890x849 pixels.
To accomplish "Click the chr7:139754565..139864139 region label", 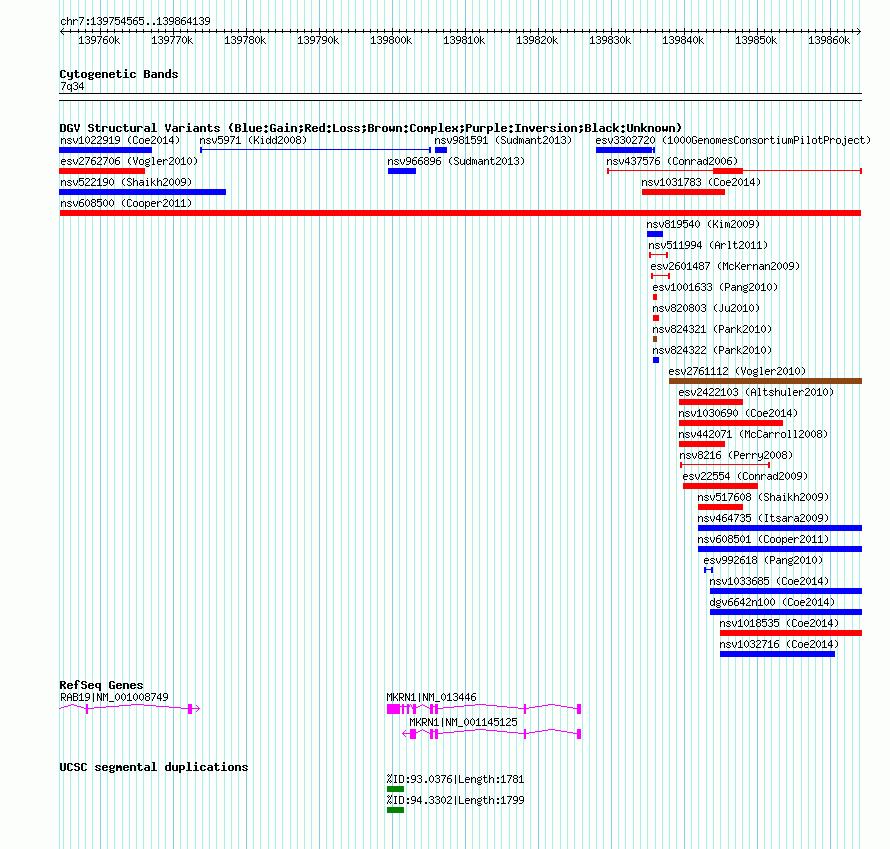I will pos(135,22).
